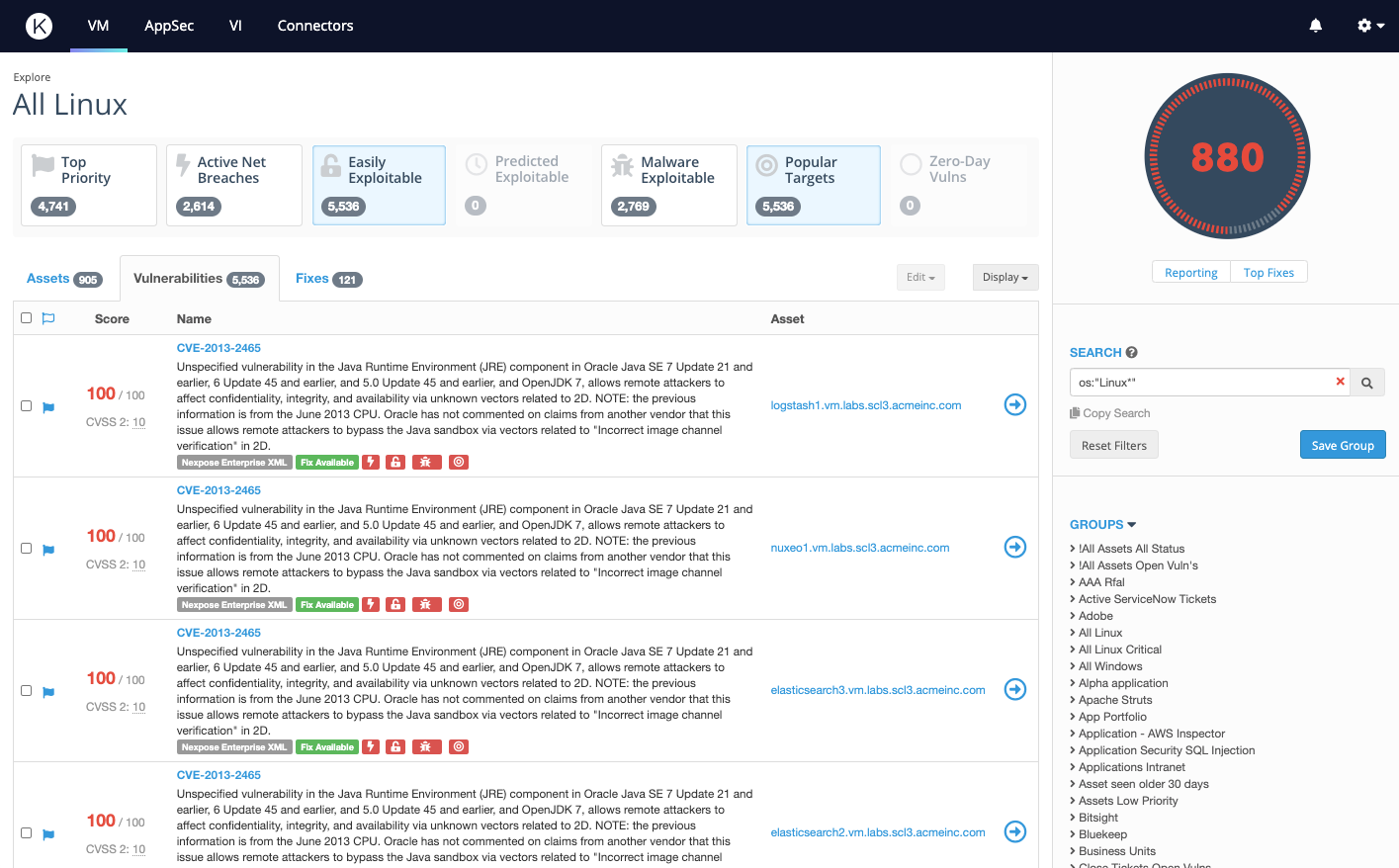This screenshot has width=1399, height=868.
Task: Click the malware bug badge on the third CVE row
Action: point(426,746)
